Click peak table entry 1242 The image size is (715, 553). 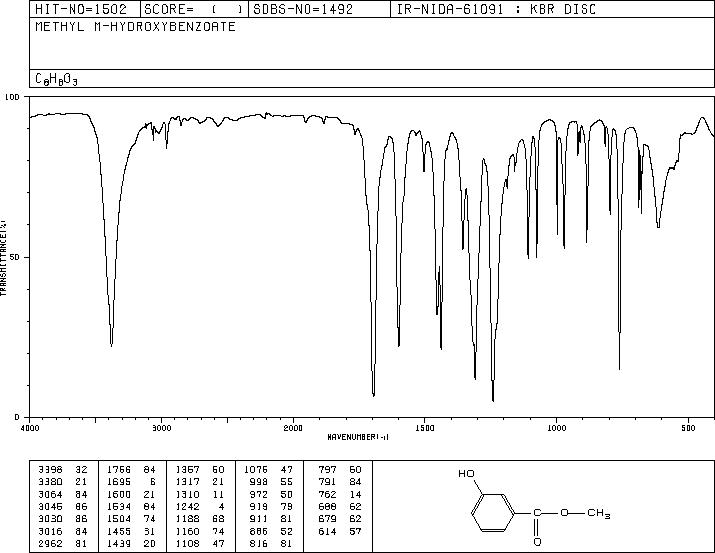pos(200,506)
